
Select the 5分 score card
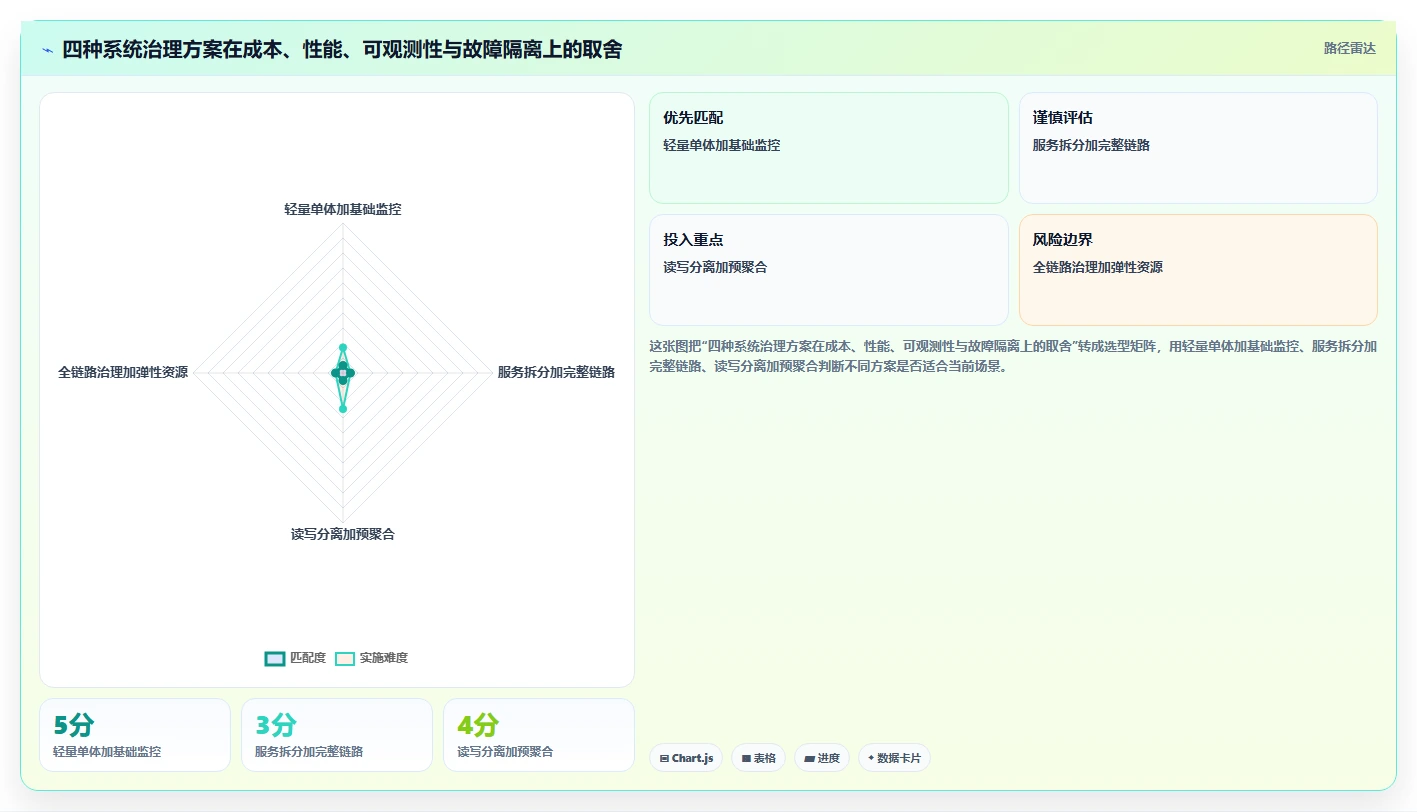pos(135,735)
